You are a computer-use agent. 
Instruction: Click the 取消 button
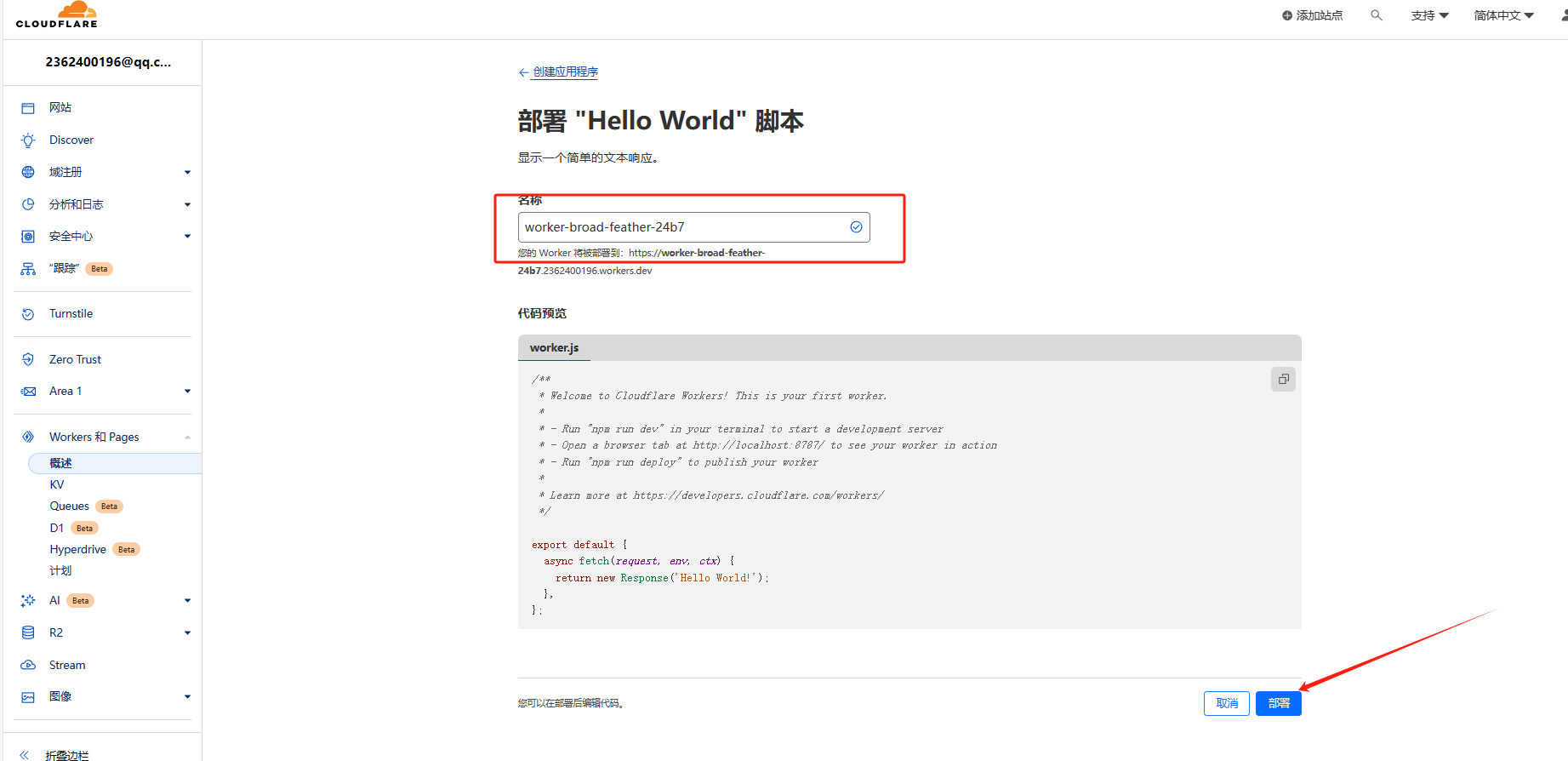pyautogui.click(x=1226, y=704)
